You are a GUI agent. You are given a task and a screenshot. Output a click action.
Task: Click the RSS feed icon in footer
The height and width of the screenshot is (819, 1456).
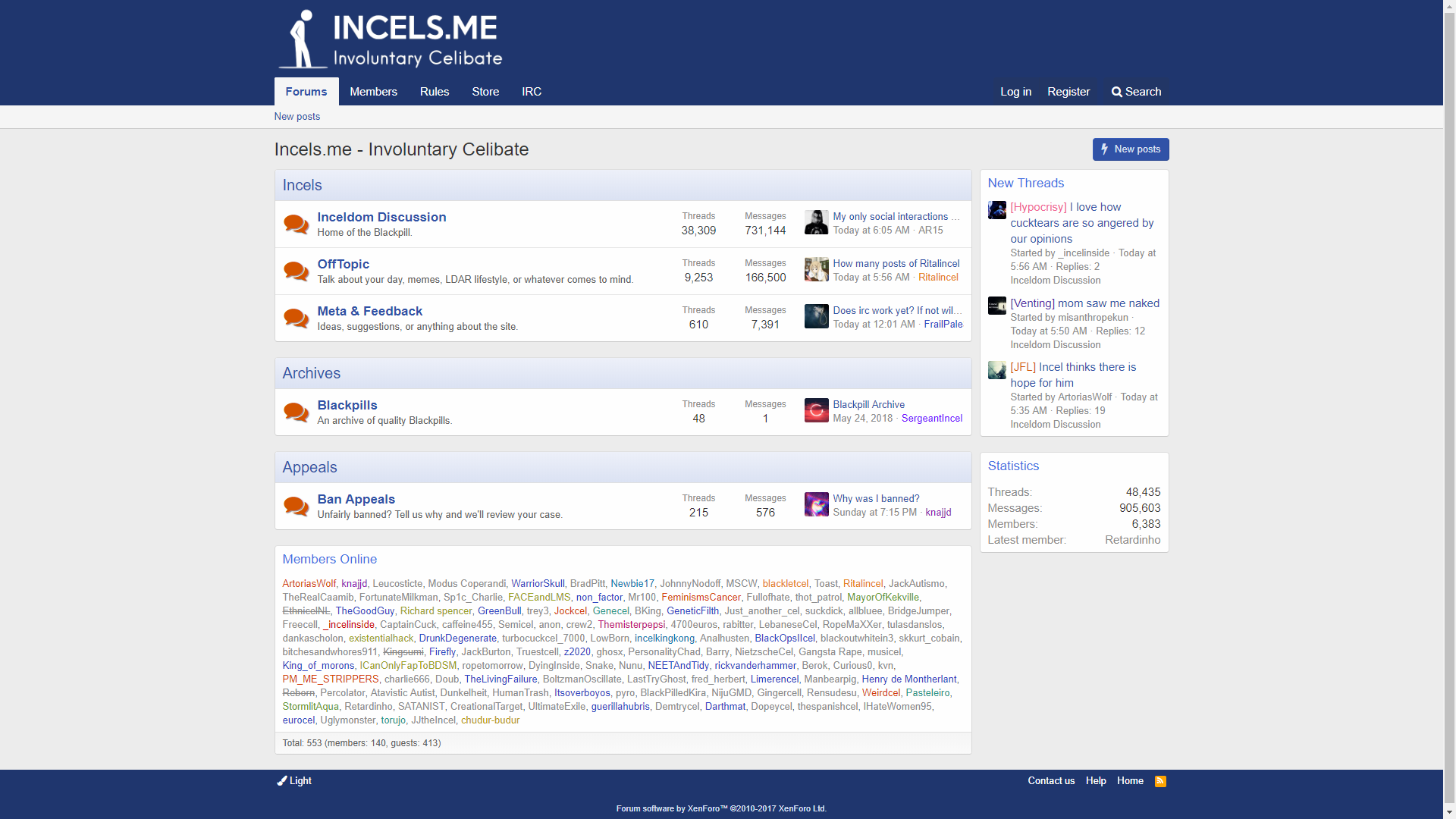(x=1160, y=781)
